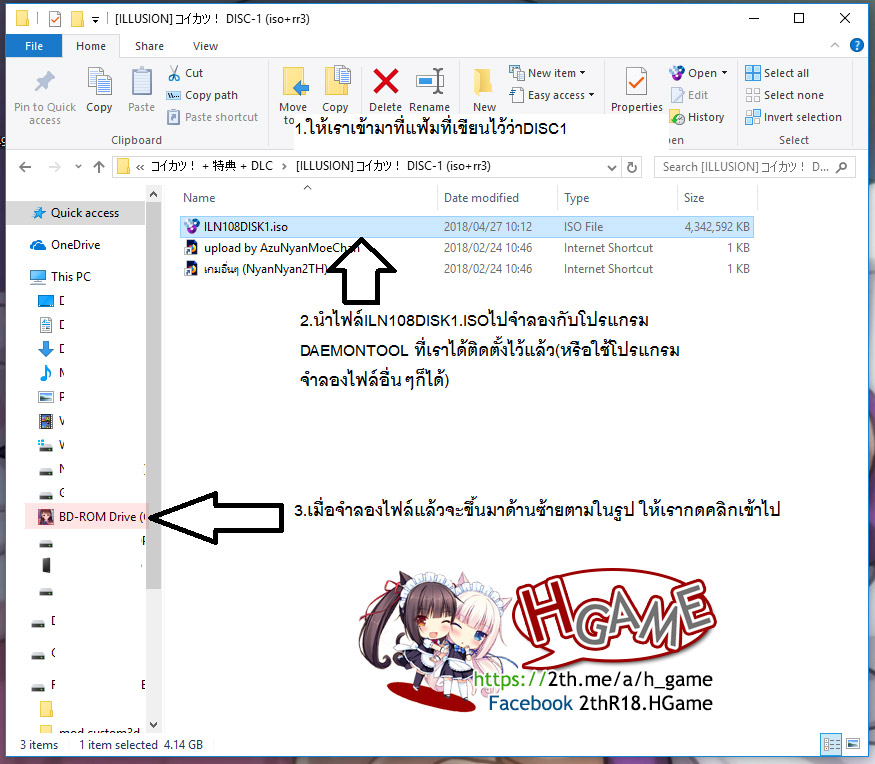The height and width of the screenshot is (764, 875).
Task: Click Select none in the ribbon
Action: pos(785,95)
